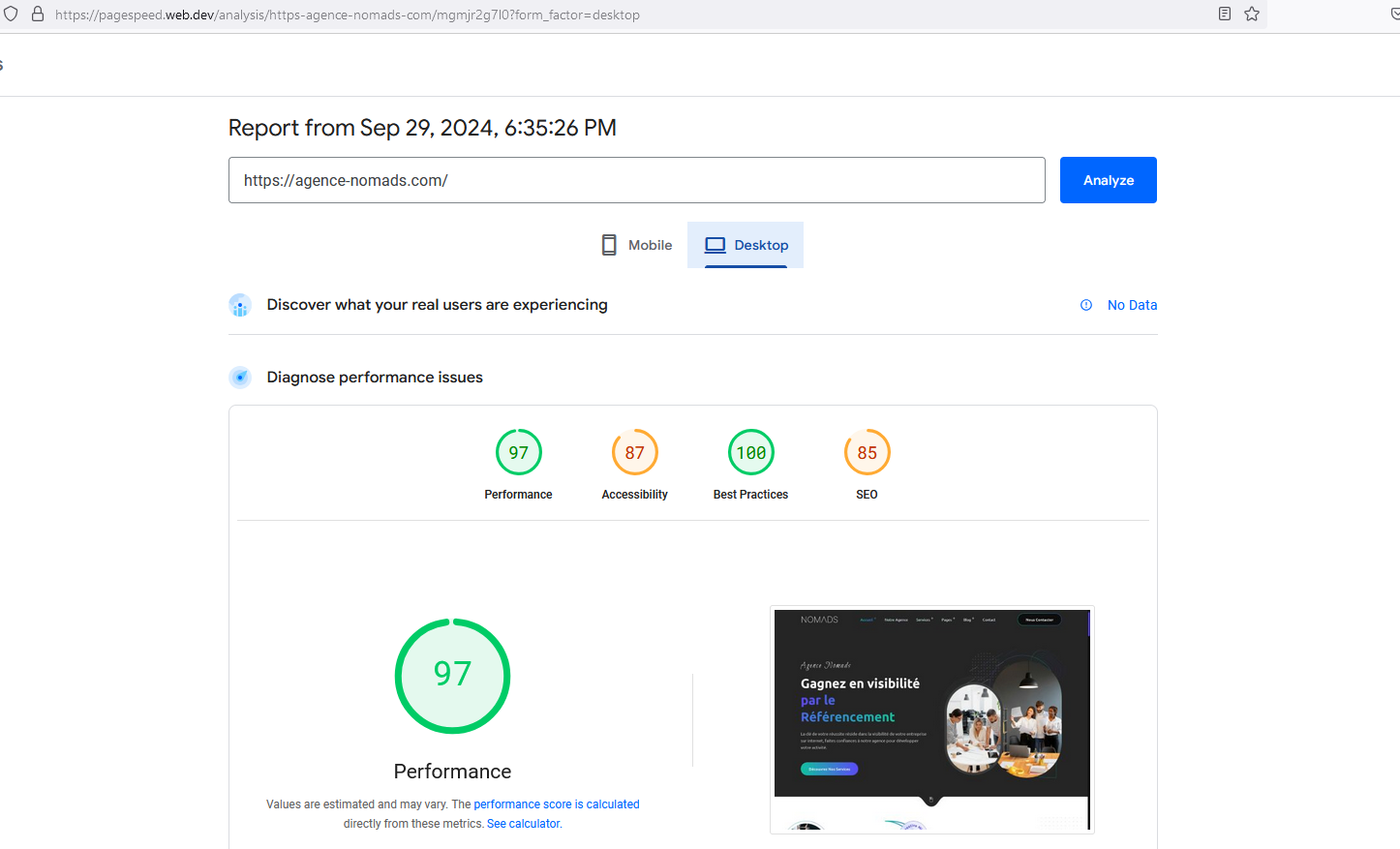
Task: Click the Diagnose performance issues icon
Action: coord(240,378)
